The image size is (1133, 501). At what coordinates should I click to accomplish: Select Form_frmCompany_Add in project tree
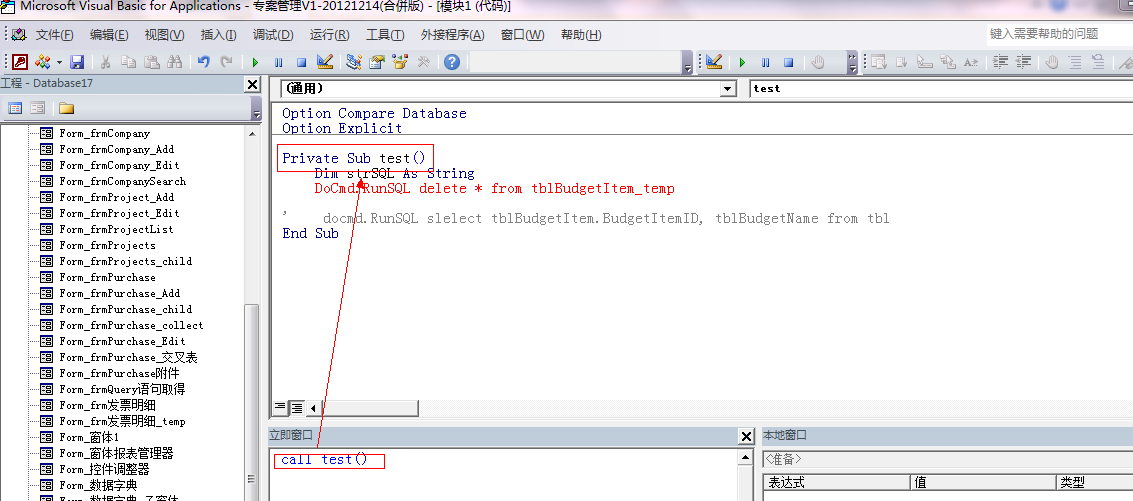(116, 150)
